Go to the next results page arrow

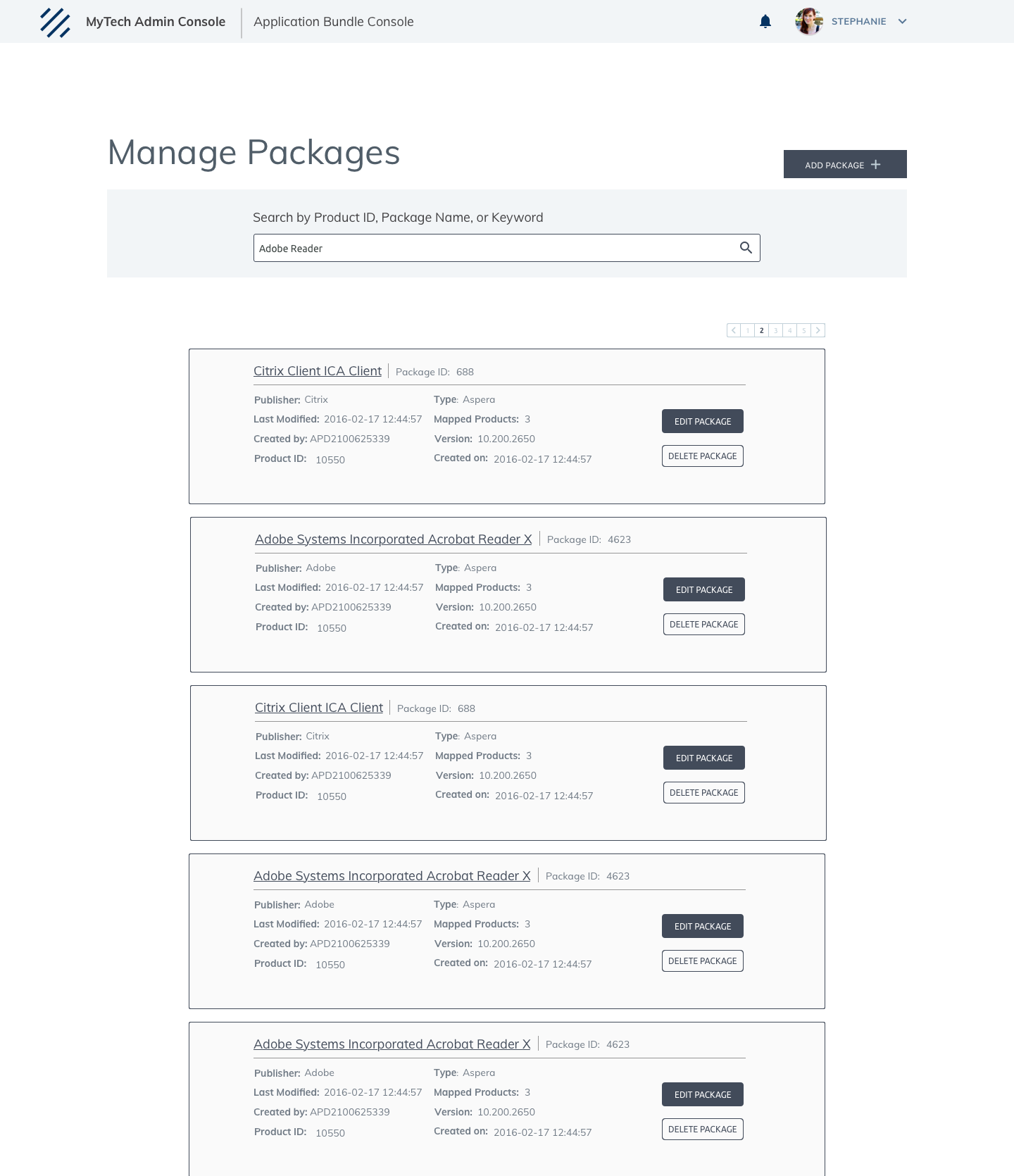(x=818, y=330)
